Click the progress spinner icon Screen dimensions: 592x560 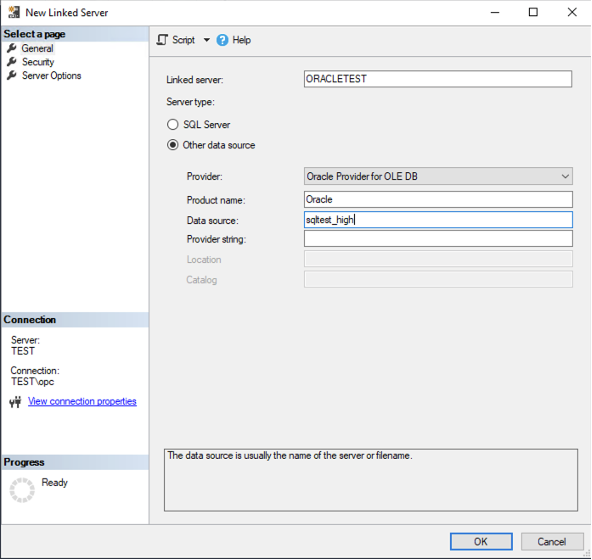coord(22,490)
